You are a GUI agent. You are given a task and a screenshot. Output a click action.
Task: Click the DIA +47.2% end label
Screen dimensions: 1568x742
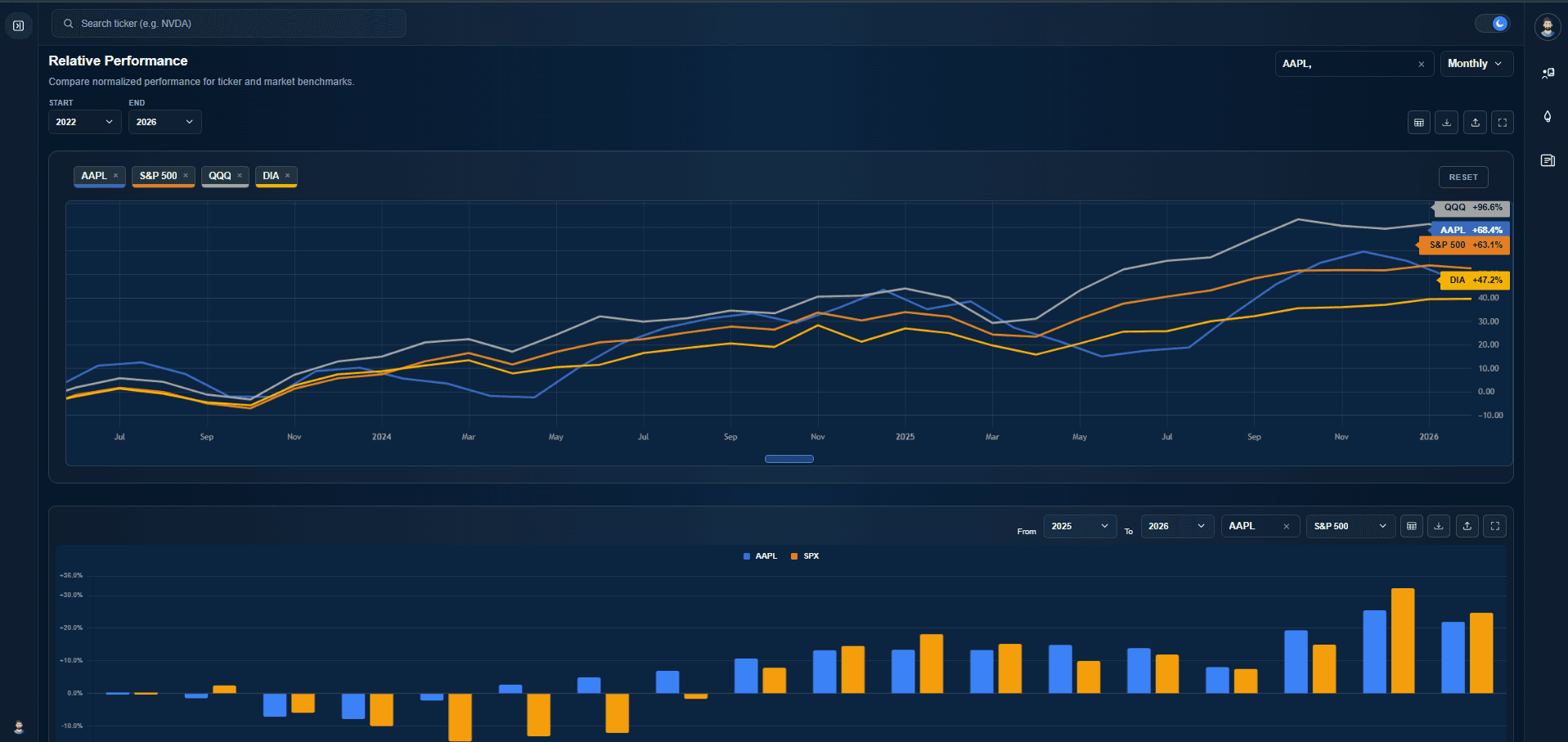point(1475,280)
